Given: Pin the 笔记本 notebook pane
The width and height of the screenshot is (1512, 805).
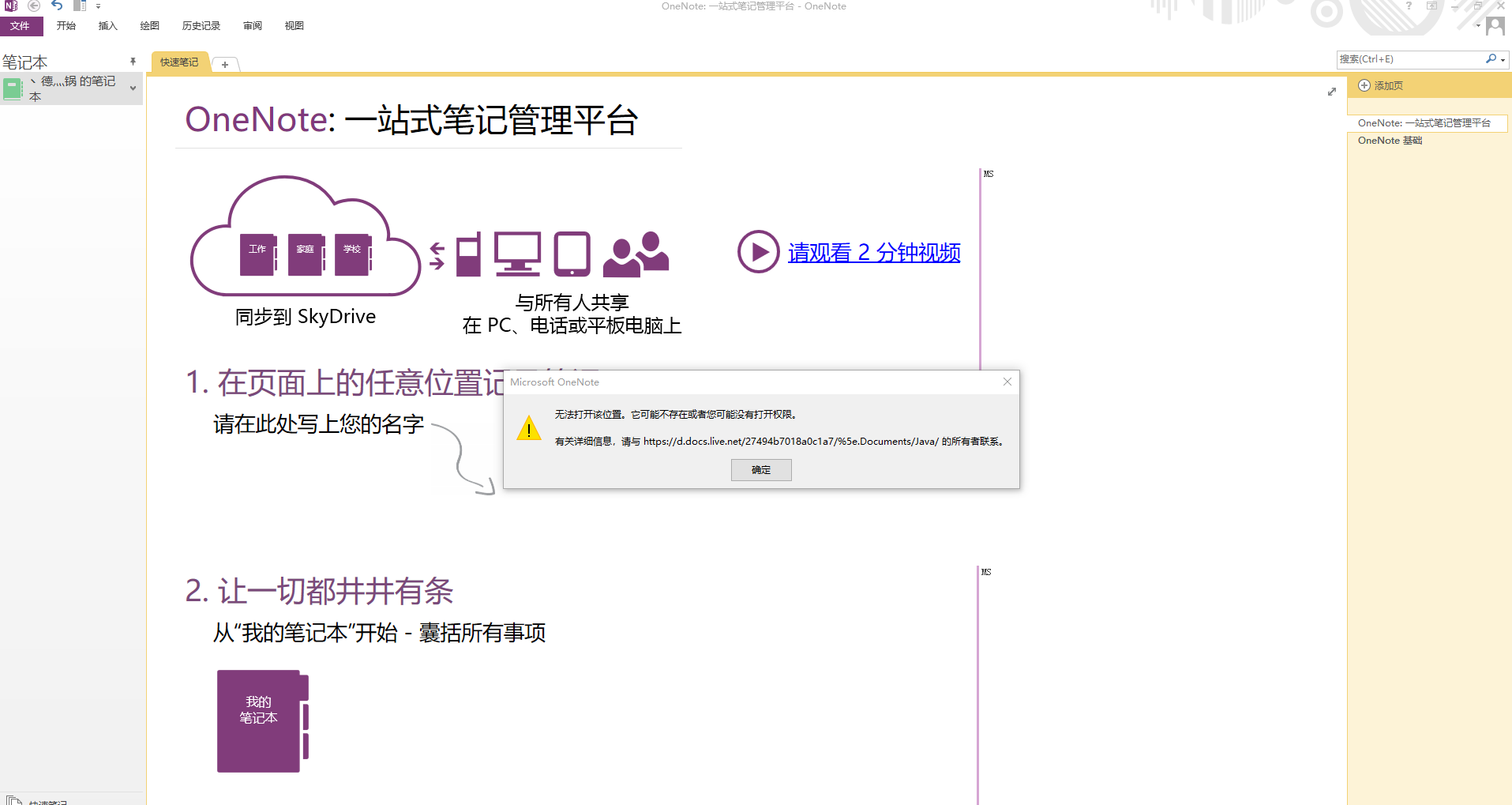Looking at the screenshot, I should (x=133, y=62).
